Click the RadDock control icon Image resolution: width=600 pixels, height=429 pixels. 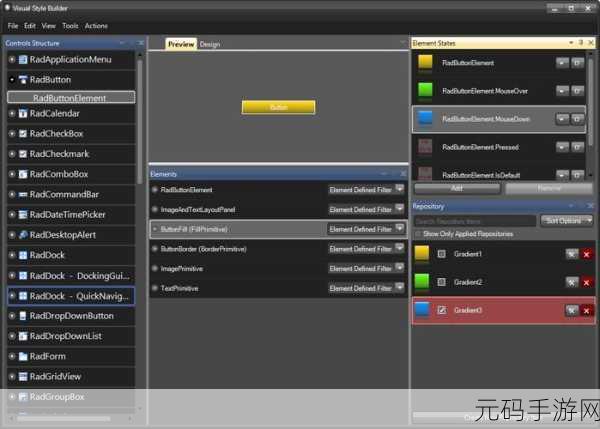pyautogui.click(x=23, y=255)
